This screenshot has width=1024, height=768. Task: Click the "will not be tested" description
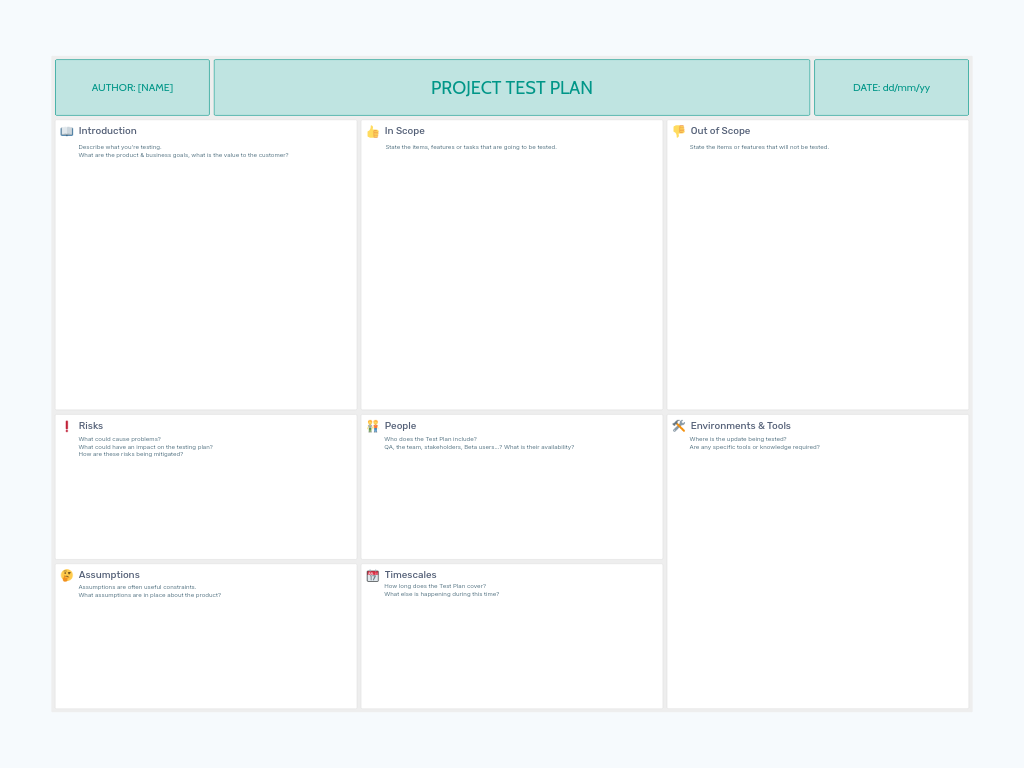coord(760,147)
